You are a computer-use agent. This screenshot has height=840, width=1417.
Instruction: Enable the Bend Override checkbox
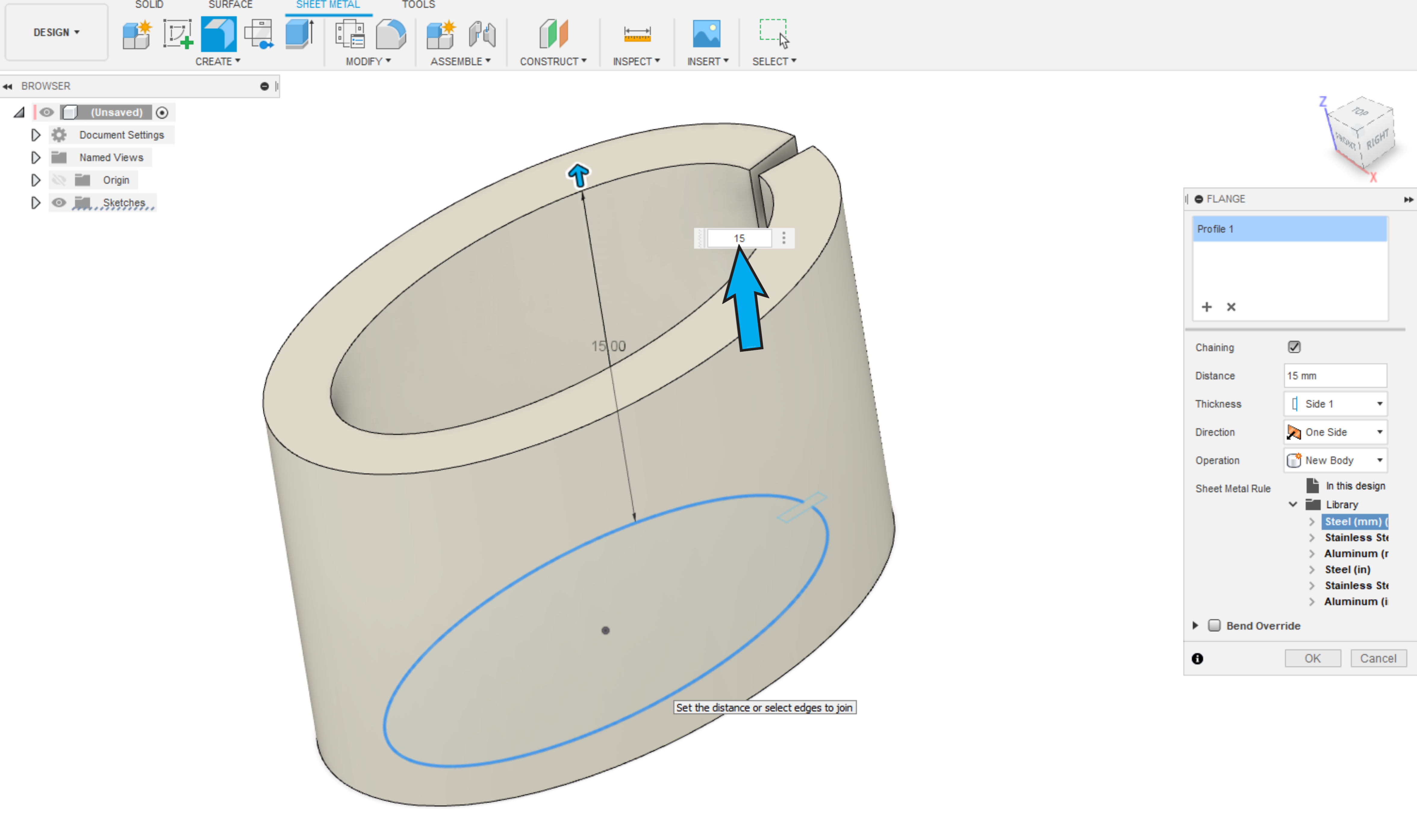coord(1214,625)
